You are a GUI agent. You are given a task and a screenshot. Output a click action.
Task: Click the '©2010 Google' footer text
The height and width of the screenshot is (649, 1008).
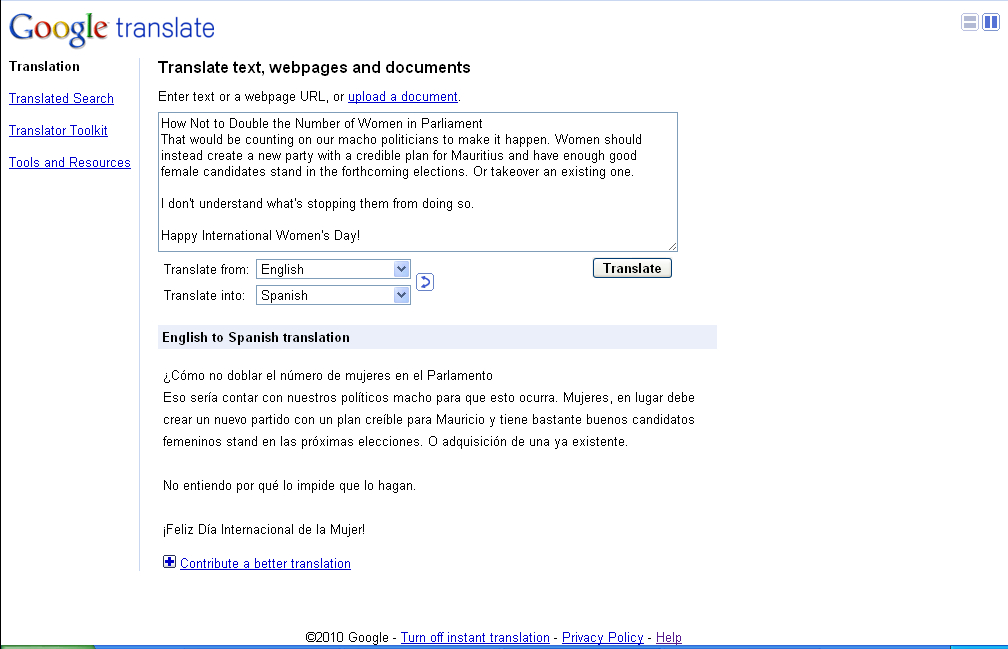(347, 637)
